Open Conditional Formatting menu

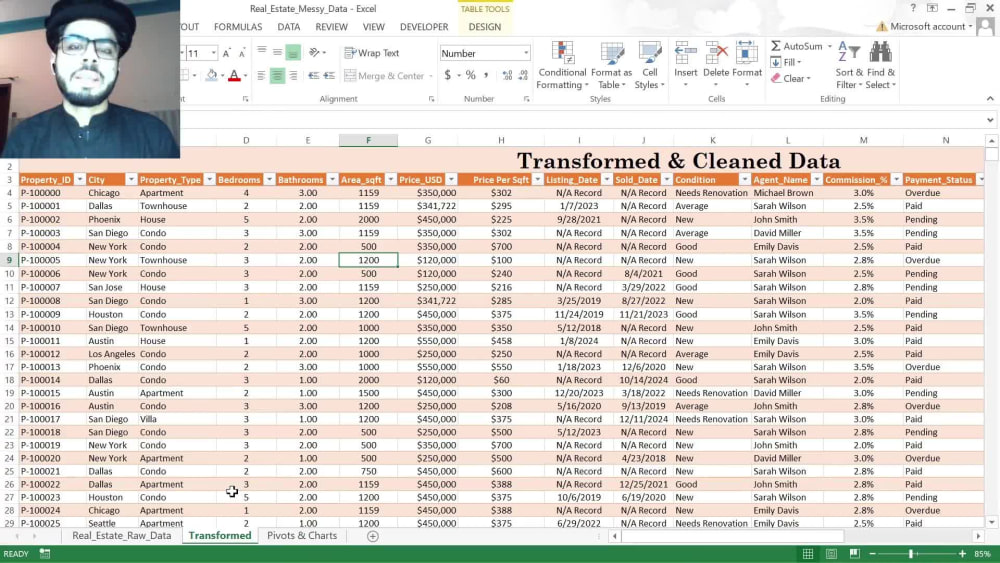coord(562,66)
